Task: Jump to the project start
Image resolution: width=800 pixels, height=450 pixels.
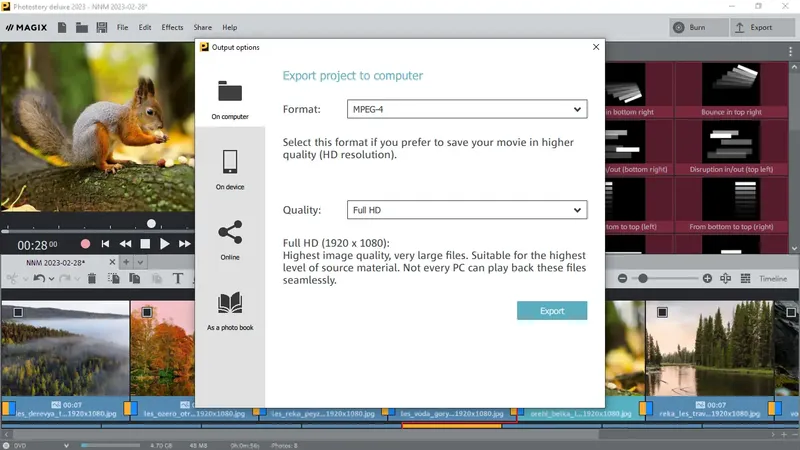Action: [x=105, y=244]
